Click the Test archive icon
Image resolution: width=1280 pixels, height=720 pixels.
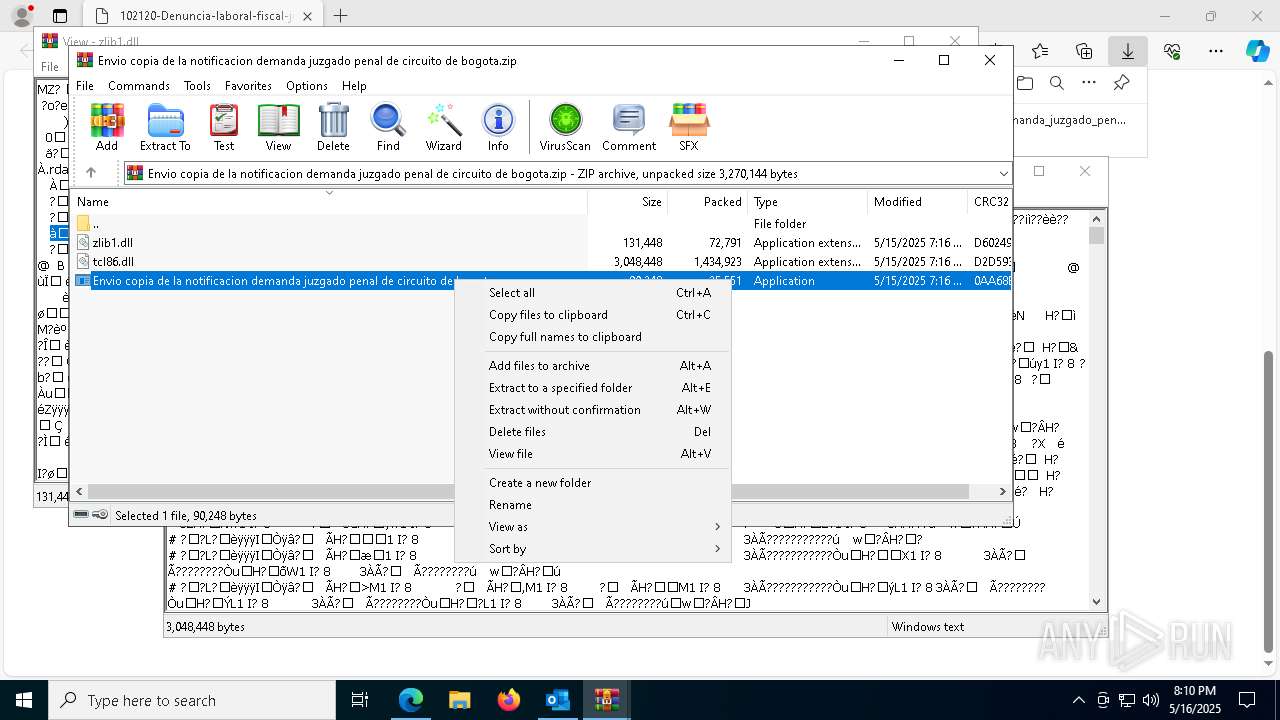pyautogui.click(x=224, y=127)
